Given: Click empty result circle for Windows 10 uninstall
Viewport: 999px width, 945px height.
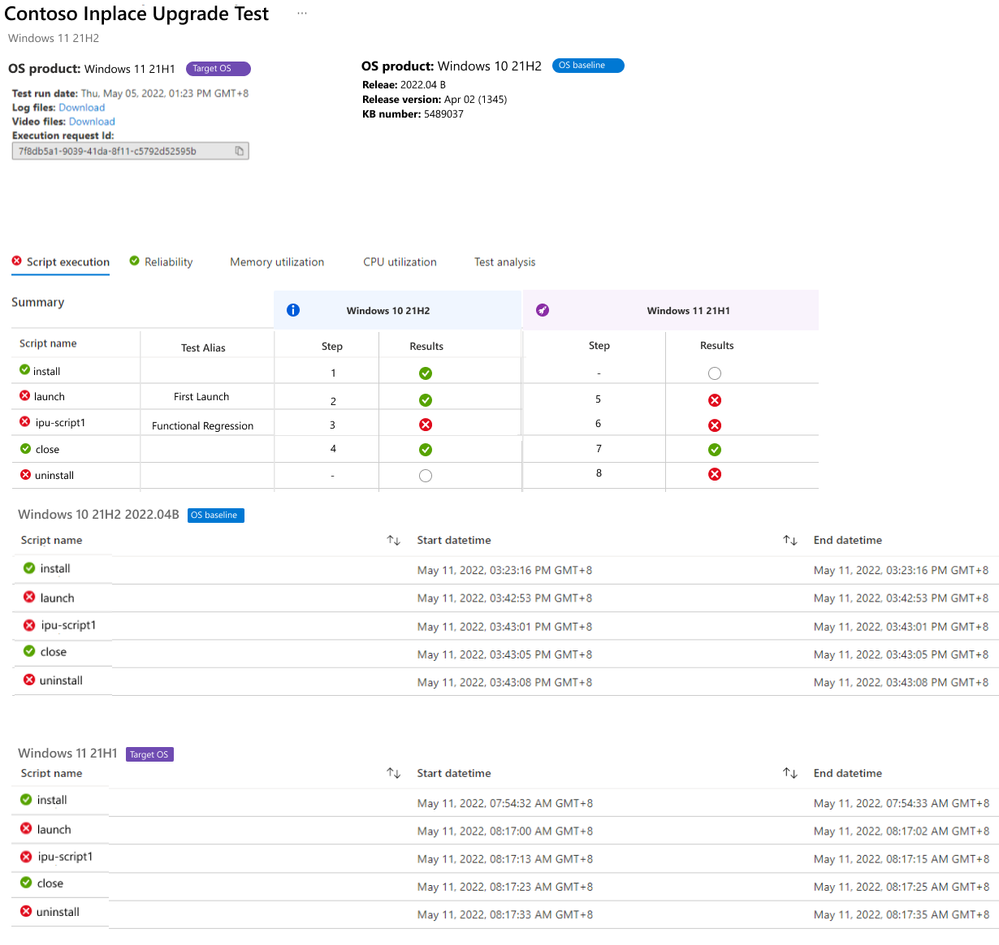Looking at the screenshot, I should (x=426, y=476).
